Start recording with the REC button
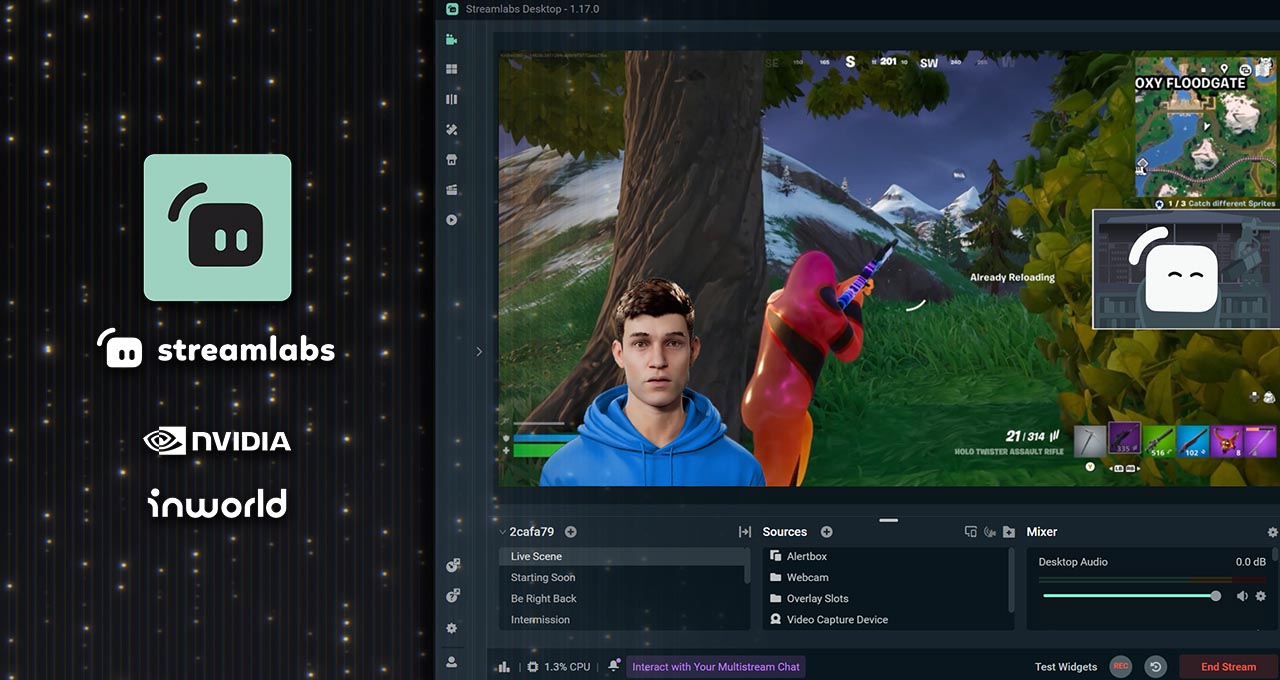The image size is (1280, 680). 1120,666
